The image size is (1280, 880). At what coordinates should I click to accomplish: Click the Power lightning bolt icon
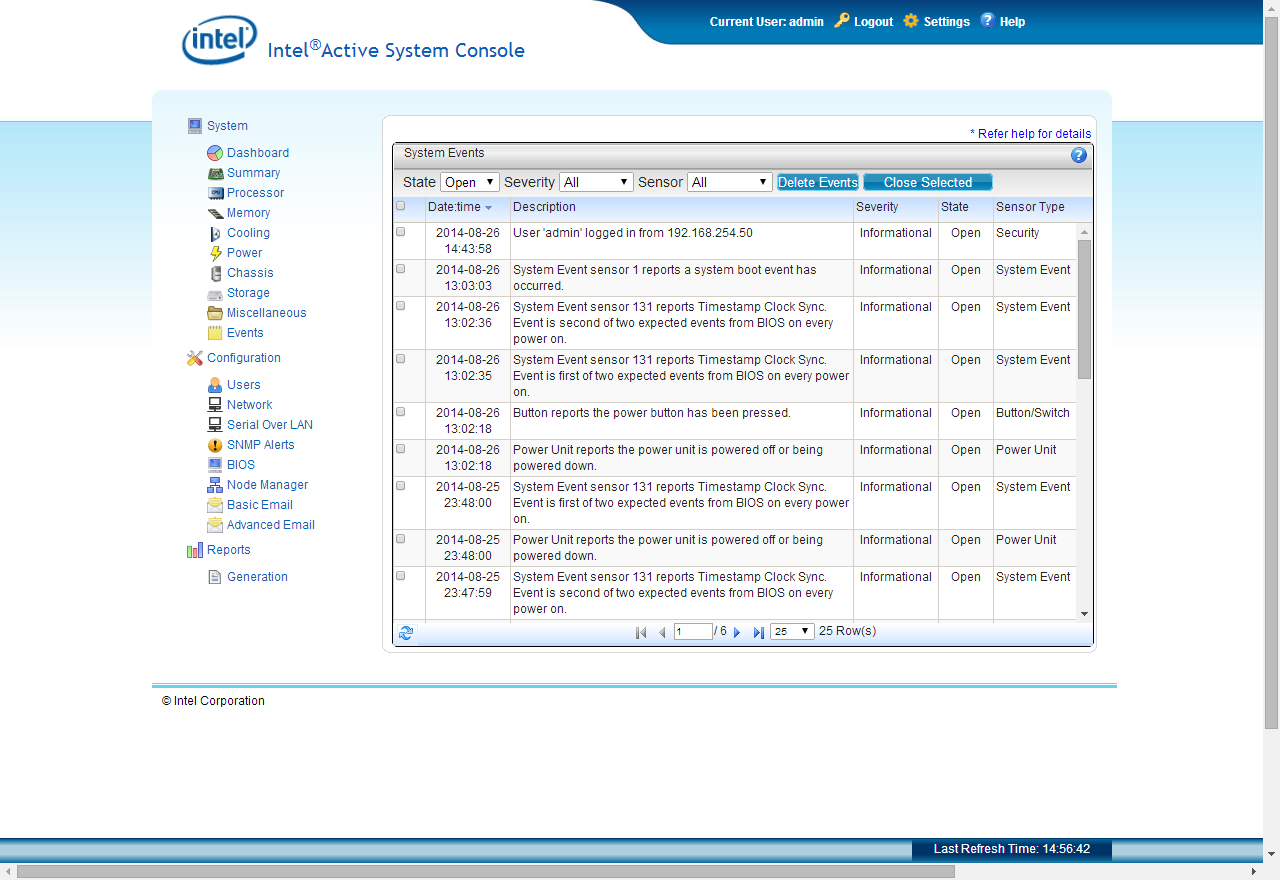pyautogui.click(x=215, y=253)
